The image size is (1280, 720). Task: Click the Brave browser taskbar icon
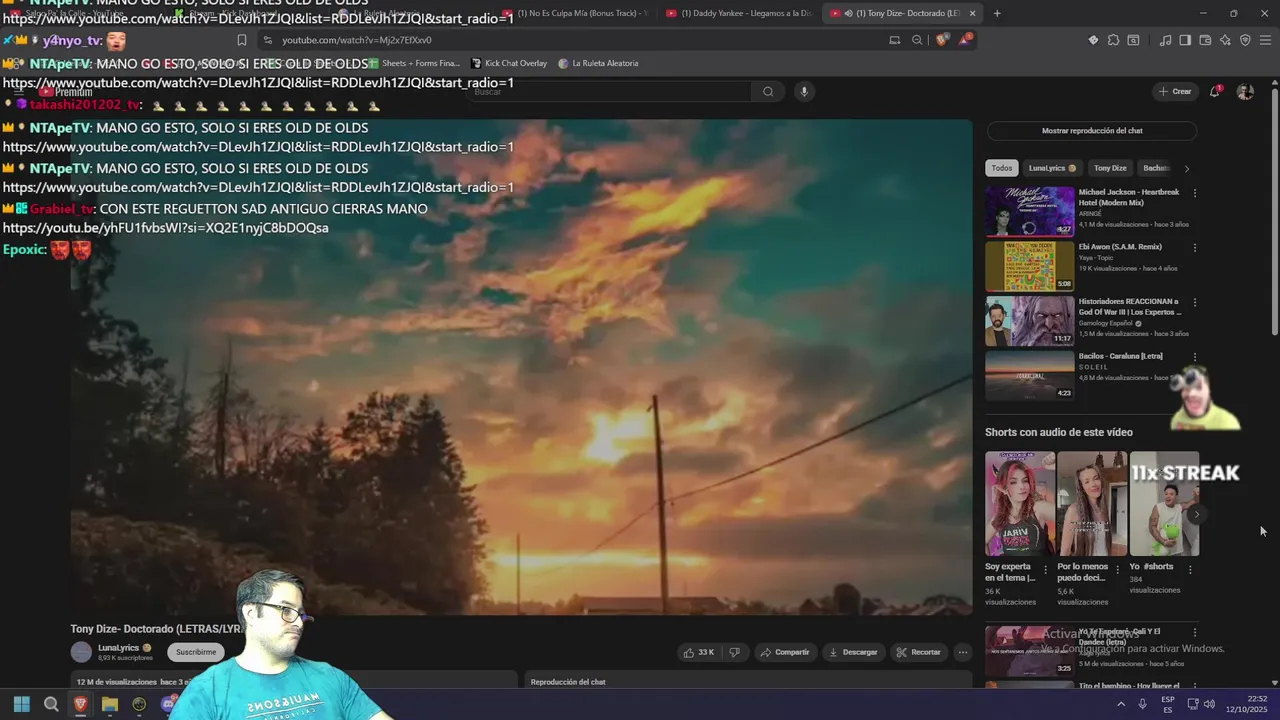(x=80, y=704)
